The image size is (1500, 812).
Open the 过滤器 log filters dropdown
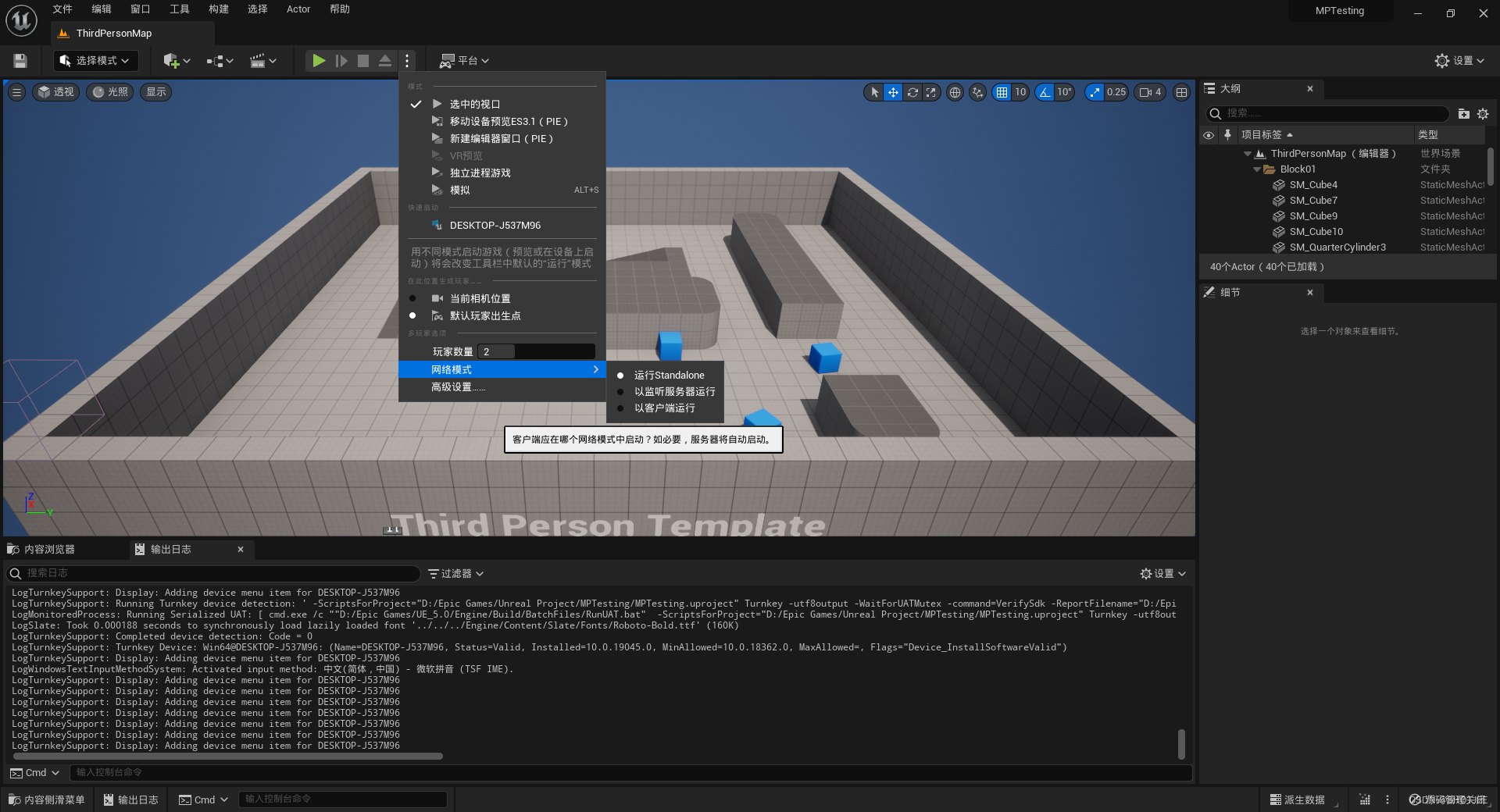click(x=456, y=574)
